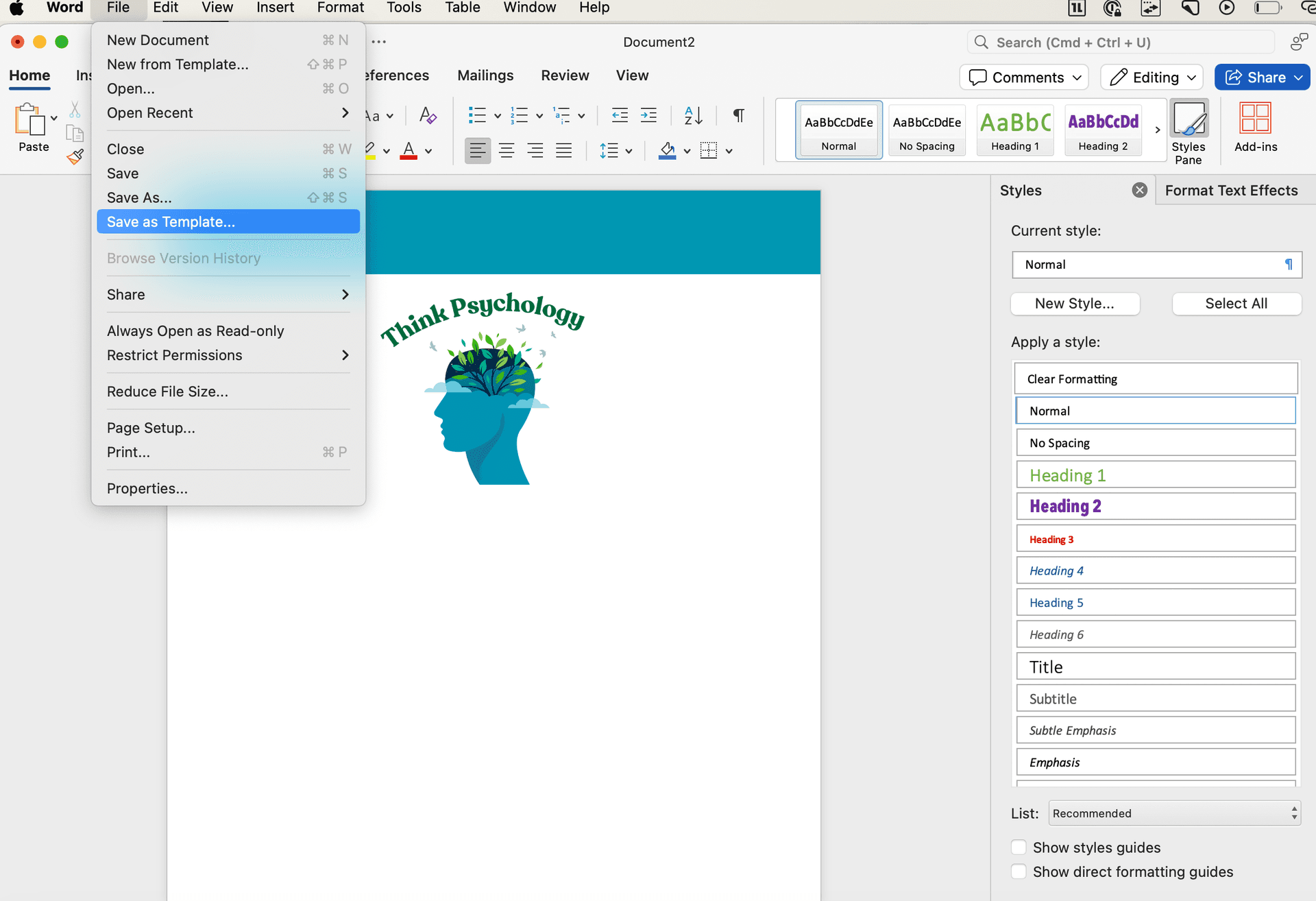Expand the styles gallery arrow

point(1158,130)
